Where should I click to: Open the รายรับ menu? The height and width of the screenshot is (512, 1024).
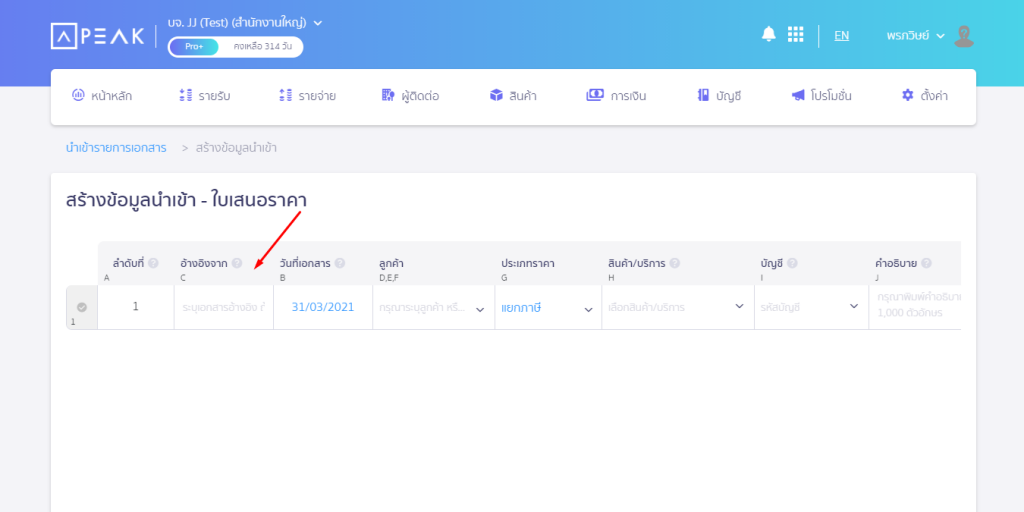[x=205, y=96]
